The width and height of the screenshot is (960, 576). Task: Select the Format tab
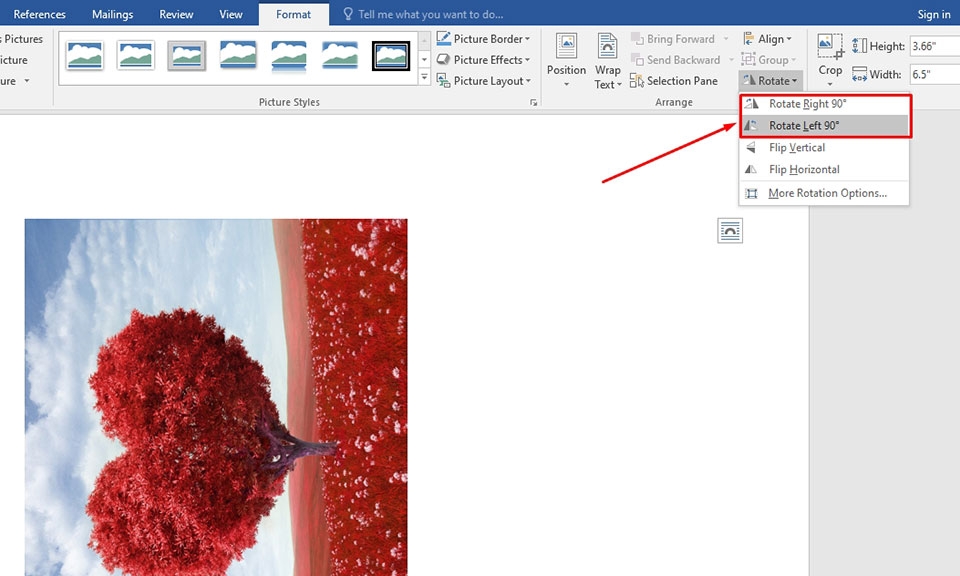point(293,14)
